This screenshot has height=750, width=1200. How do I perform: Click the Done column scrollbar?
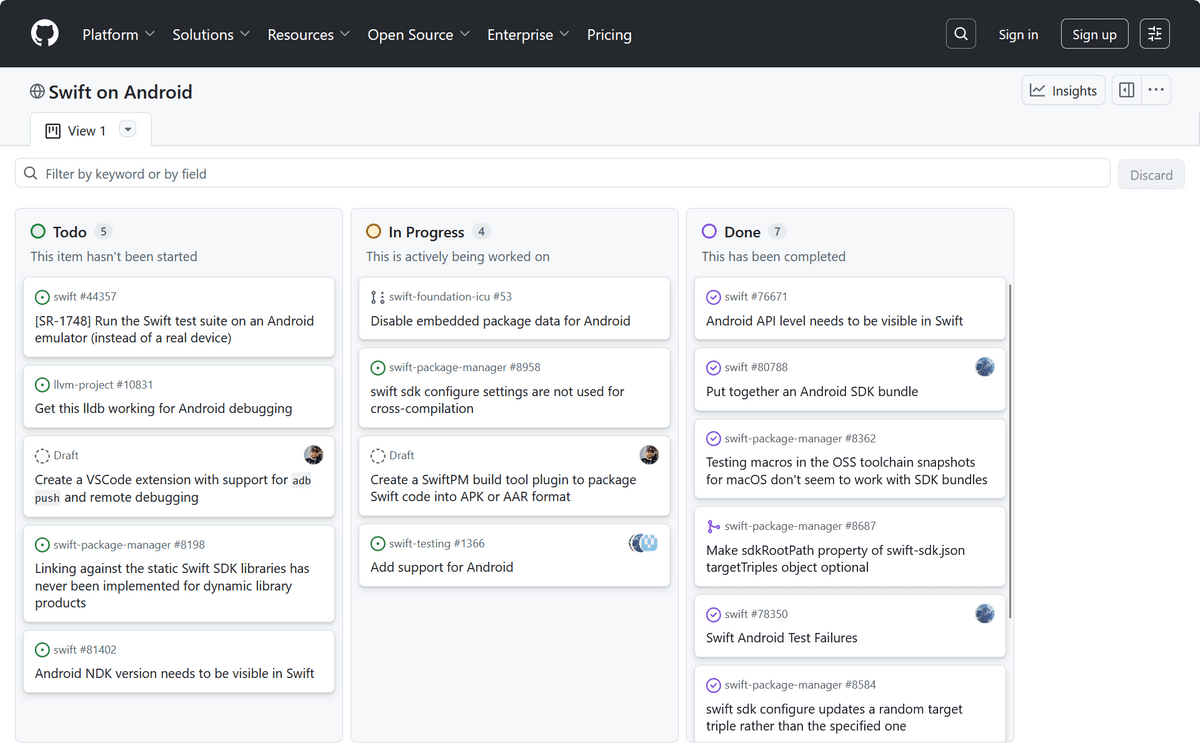click(1011, 450)
